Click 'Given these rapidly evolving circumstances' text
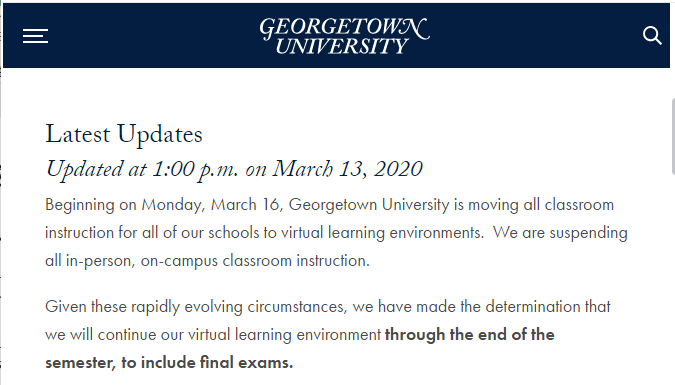 coord(195,307)
